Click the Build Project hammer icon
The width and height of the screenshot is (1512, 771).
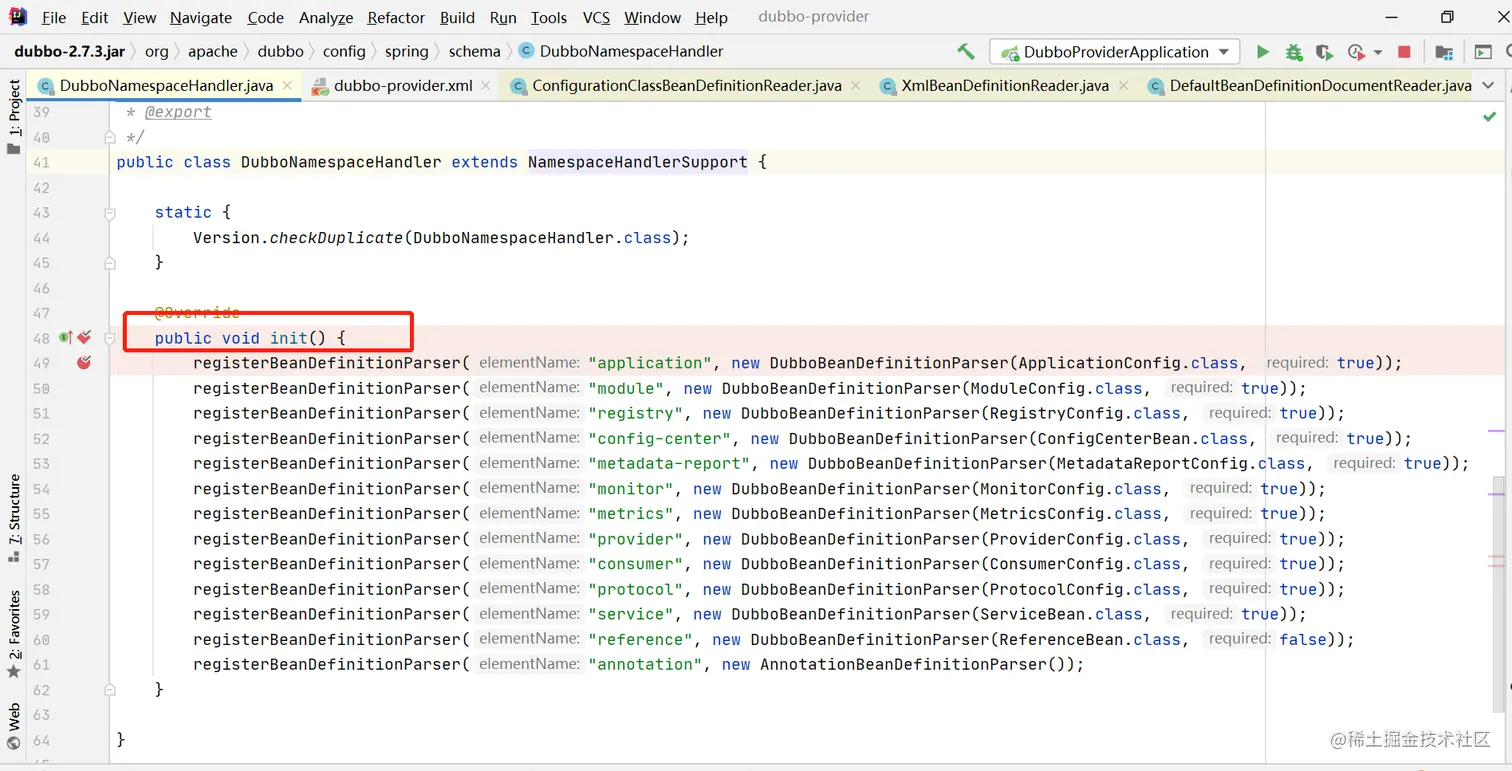[x=966, y=52]
